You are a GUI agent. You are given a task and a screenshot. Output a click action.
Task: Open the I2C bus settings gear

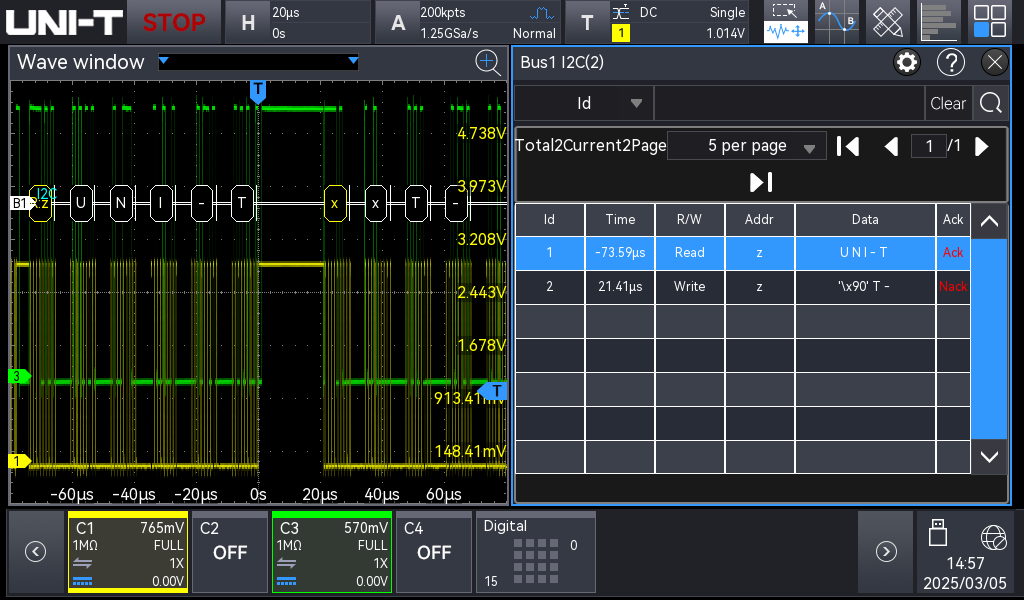(907, 63)
